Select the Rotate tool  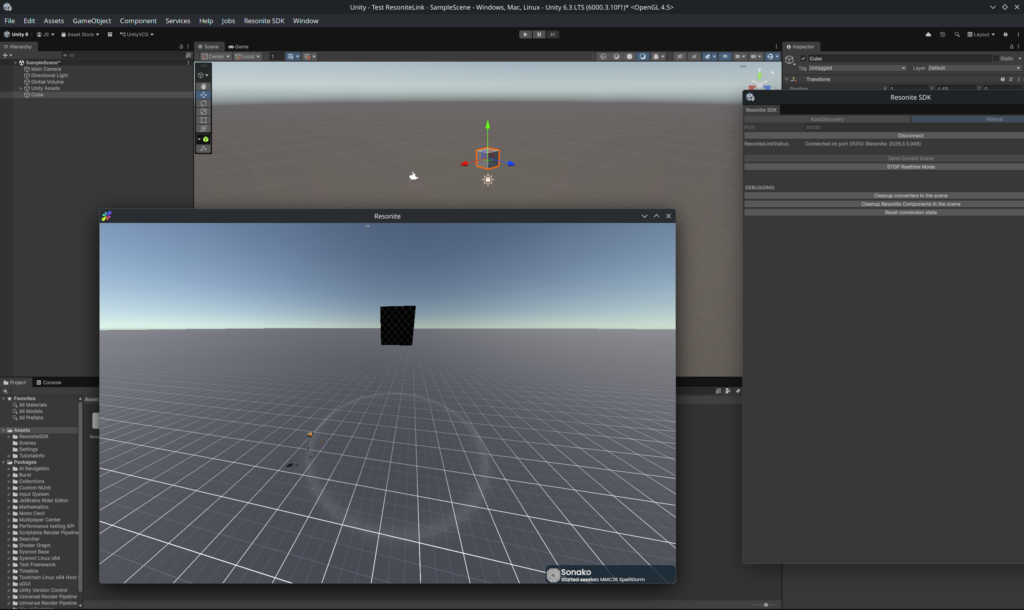(203, 105)
